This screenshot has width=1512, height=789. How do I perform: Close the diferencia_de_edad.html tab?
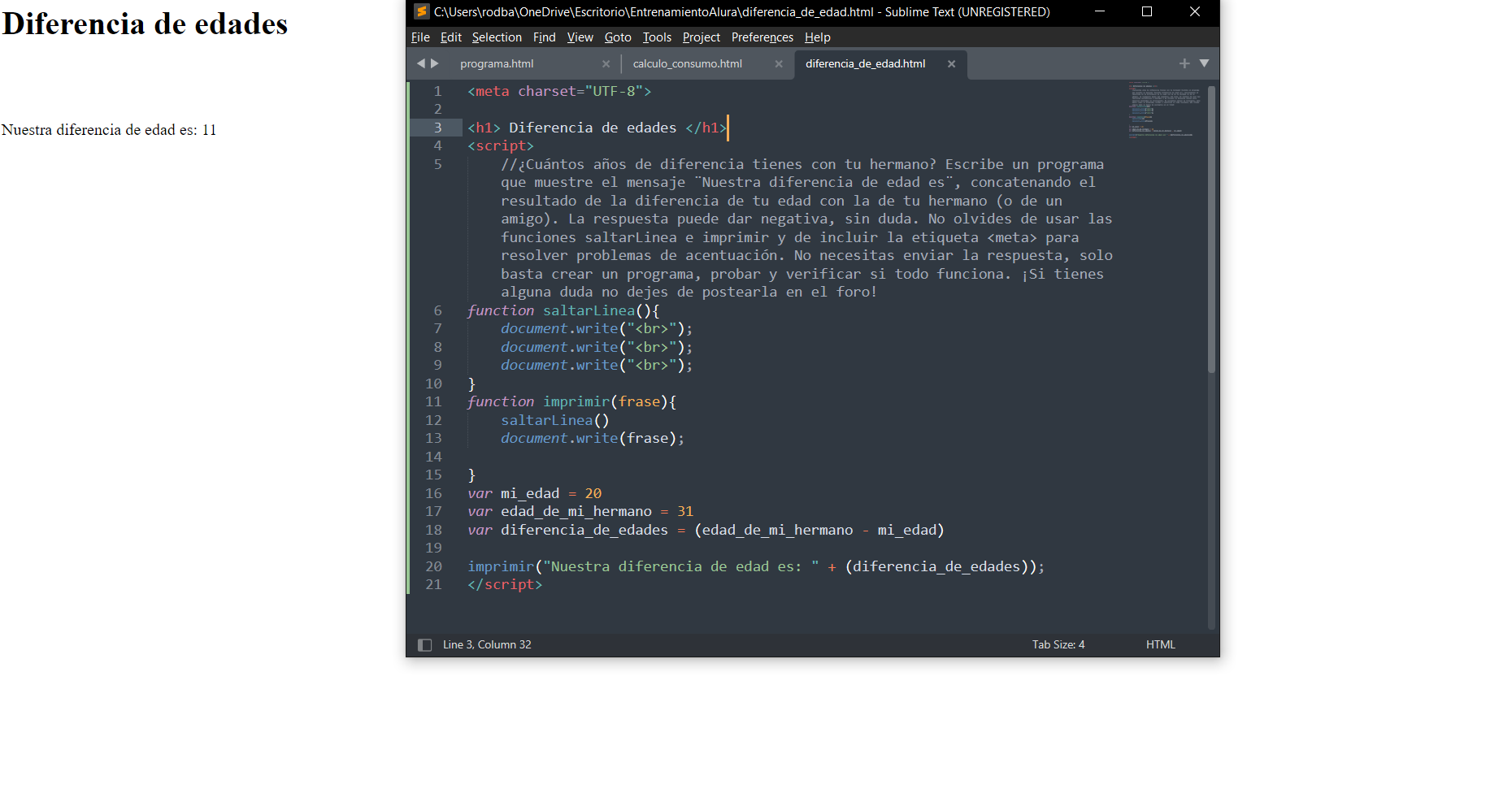click(951, 64)
